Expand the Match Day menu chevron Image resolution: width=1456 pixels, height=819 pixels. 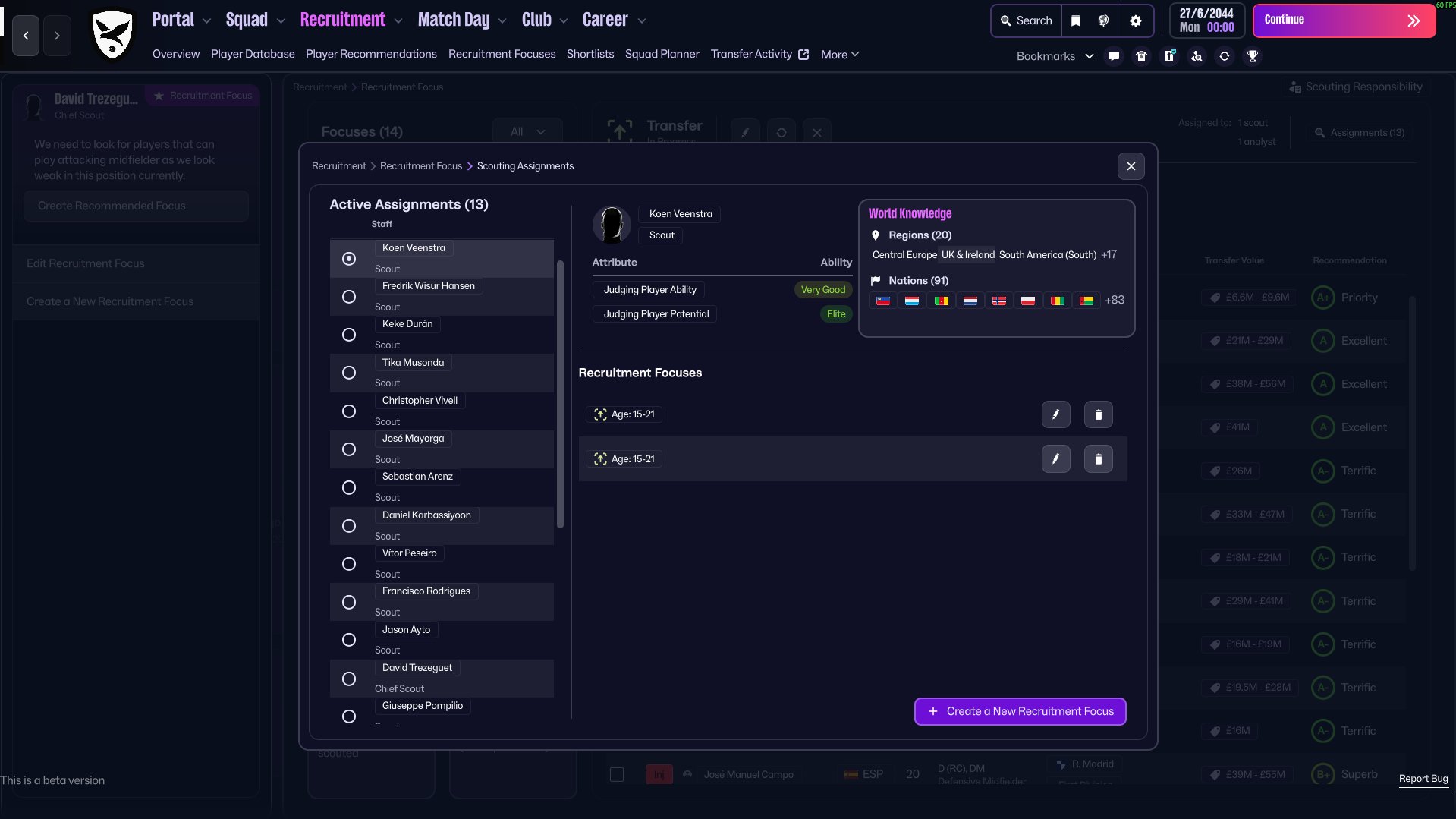click(502, 21)
